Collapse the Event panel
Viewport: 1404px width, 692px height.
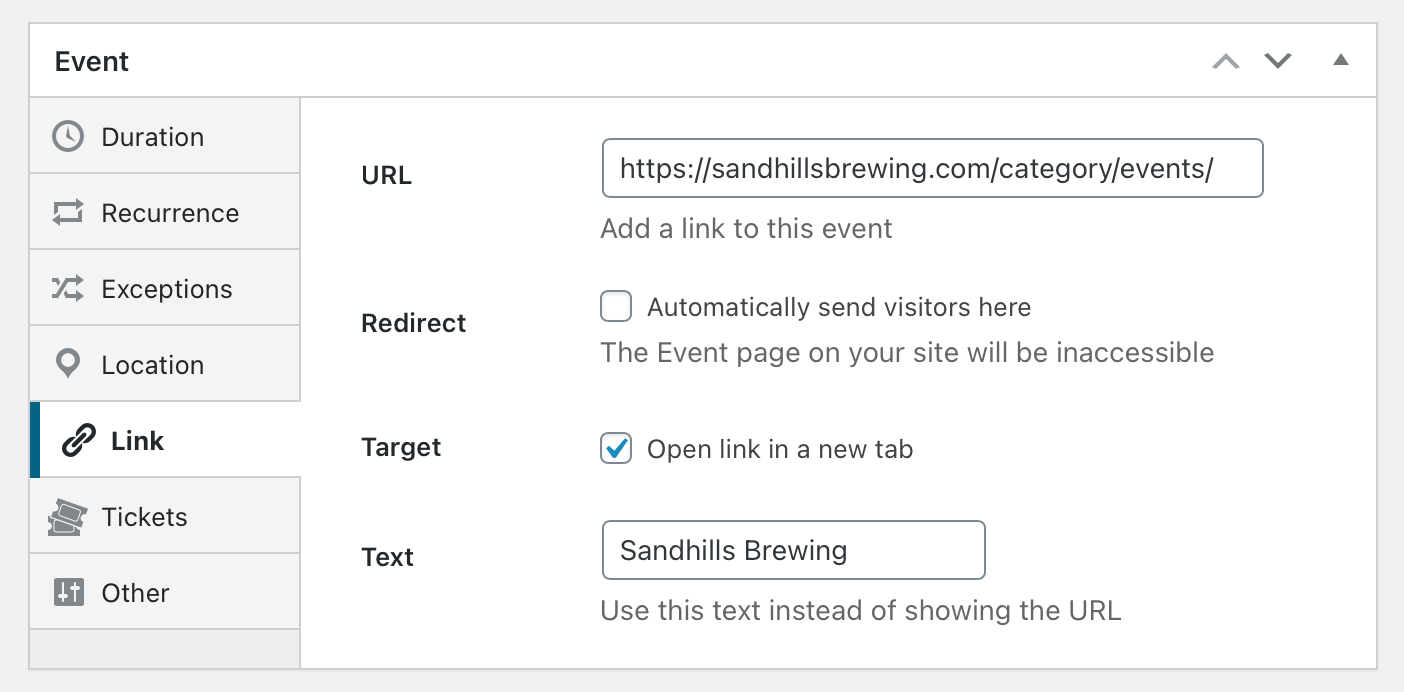pyautogui.click(x=1340, y=61)
